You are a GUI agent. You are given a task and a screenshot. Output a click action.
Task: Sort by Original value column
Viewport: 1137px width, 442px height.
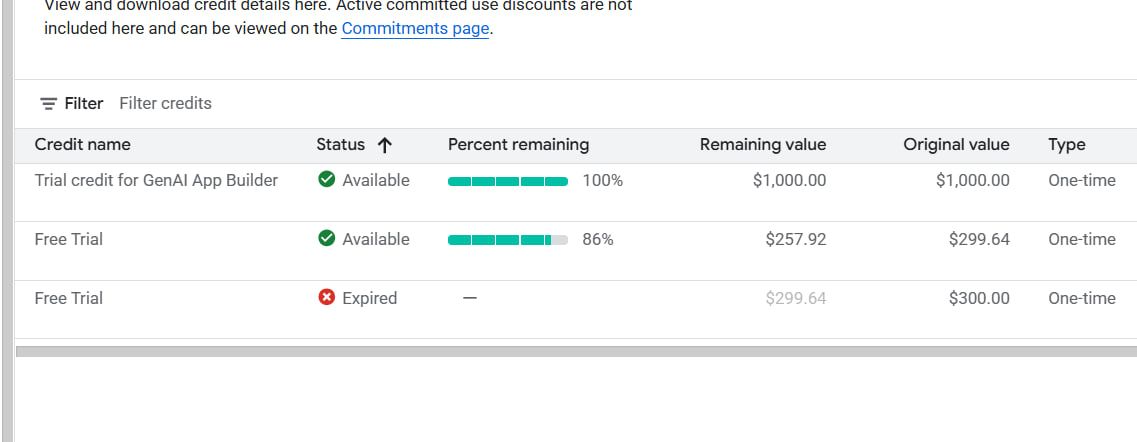pos(956,145)
